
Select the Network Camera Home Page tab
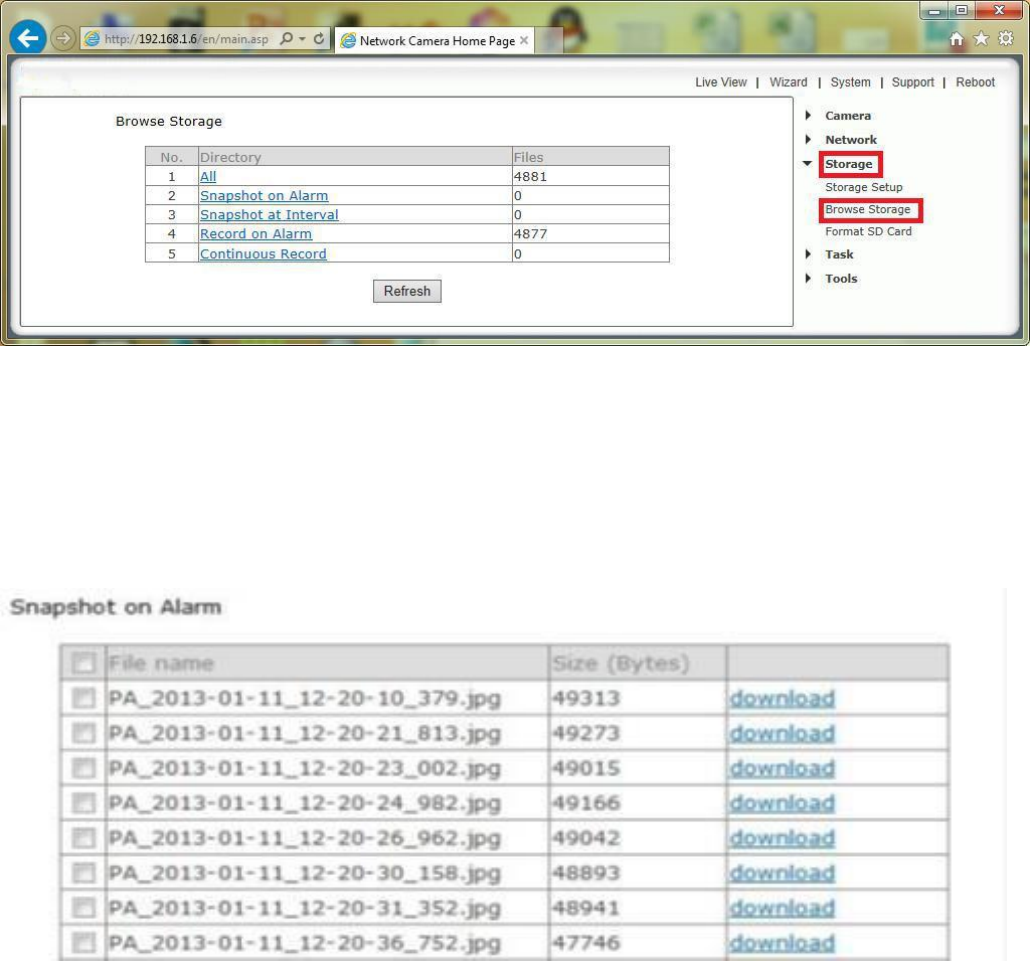pos(434,41)
